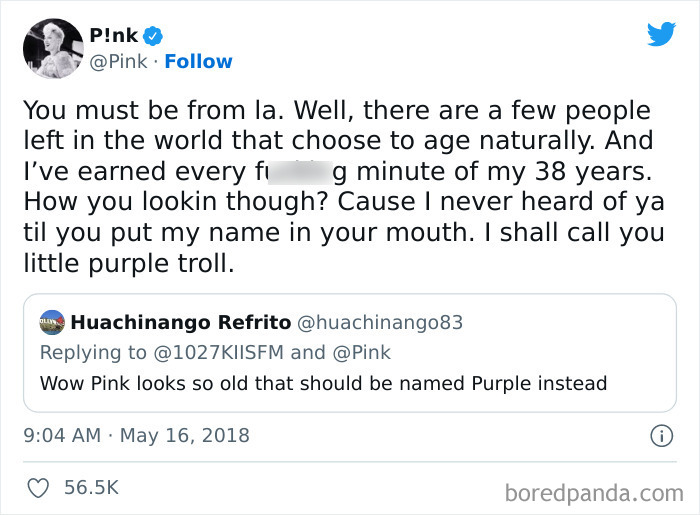Open the P!nk display name

point(115,36)
